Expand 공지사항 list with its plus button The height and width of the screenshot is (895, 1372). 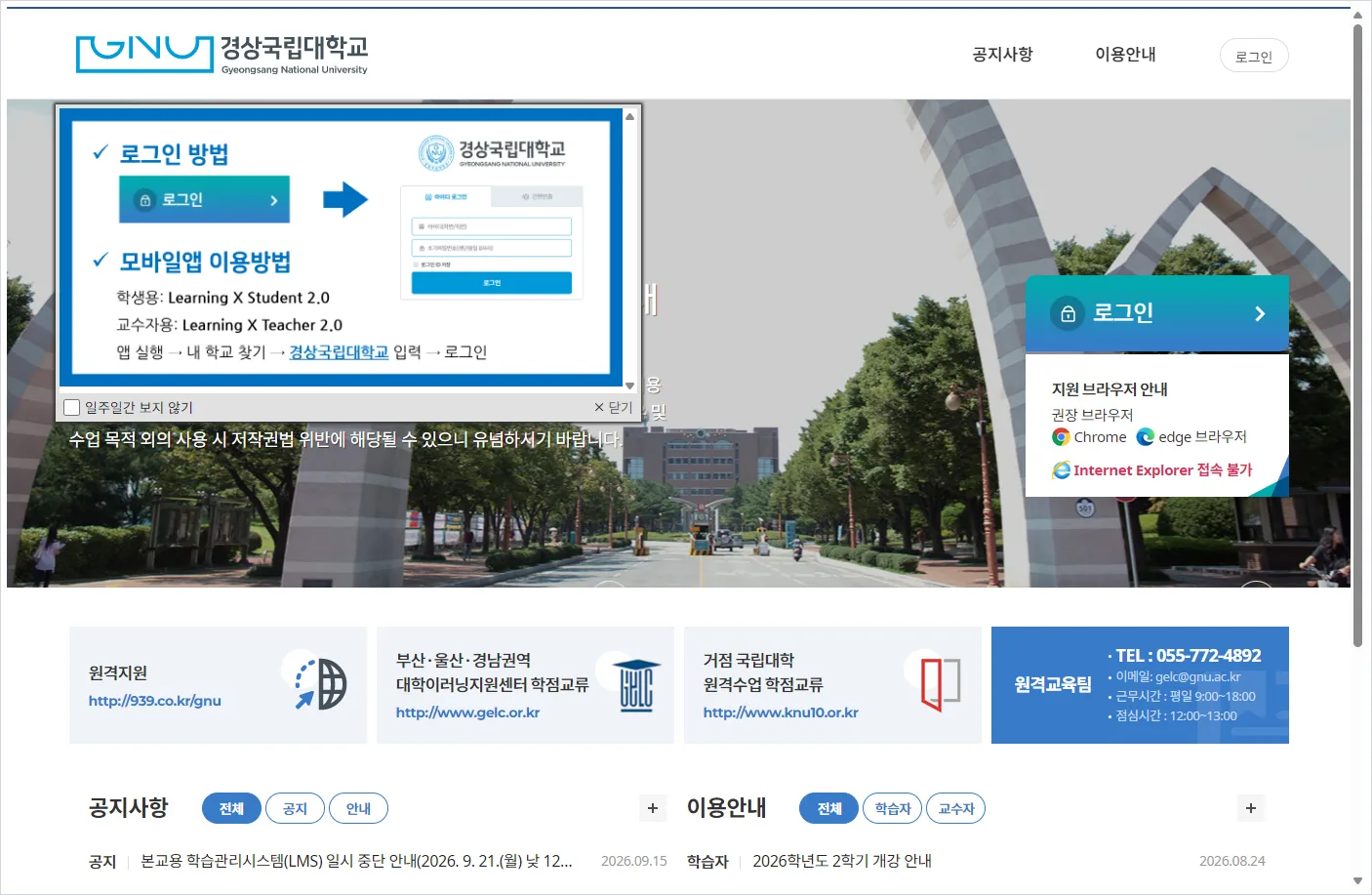coord(653,808)
